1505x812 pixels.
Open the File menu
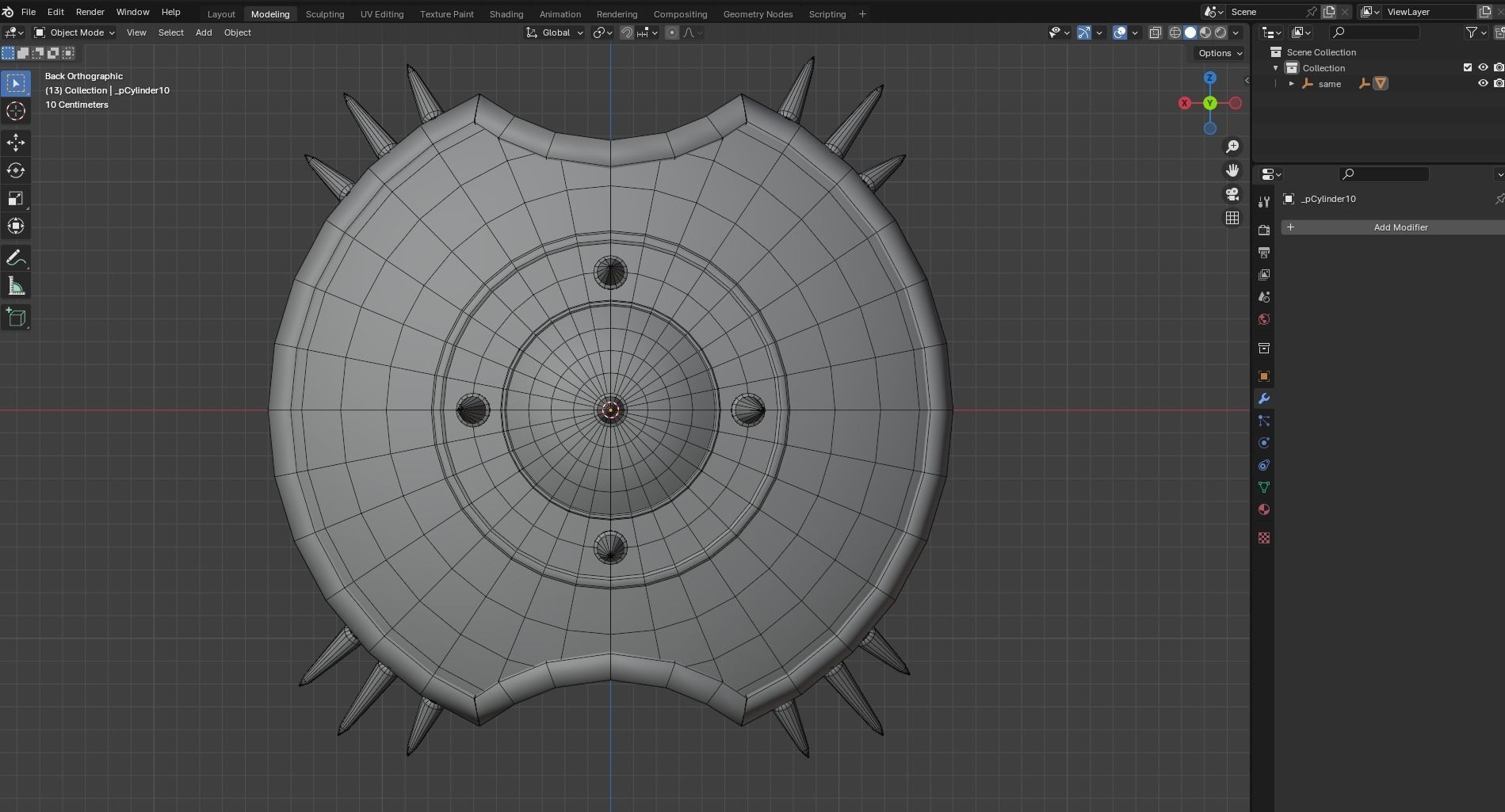click(28, 12)
